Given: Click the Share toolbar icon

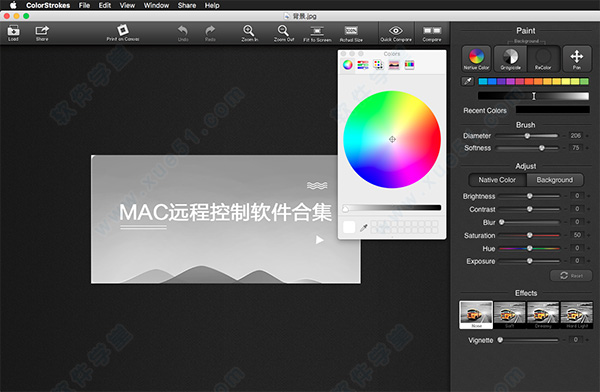Looking at the screenshot, I should click(x=42, y=33).
